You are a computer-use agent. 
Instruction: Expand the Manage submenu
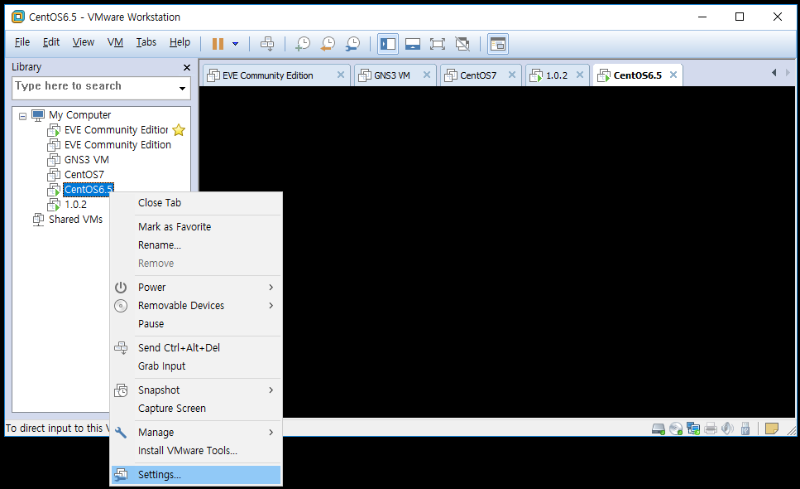click(196, 433)
